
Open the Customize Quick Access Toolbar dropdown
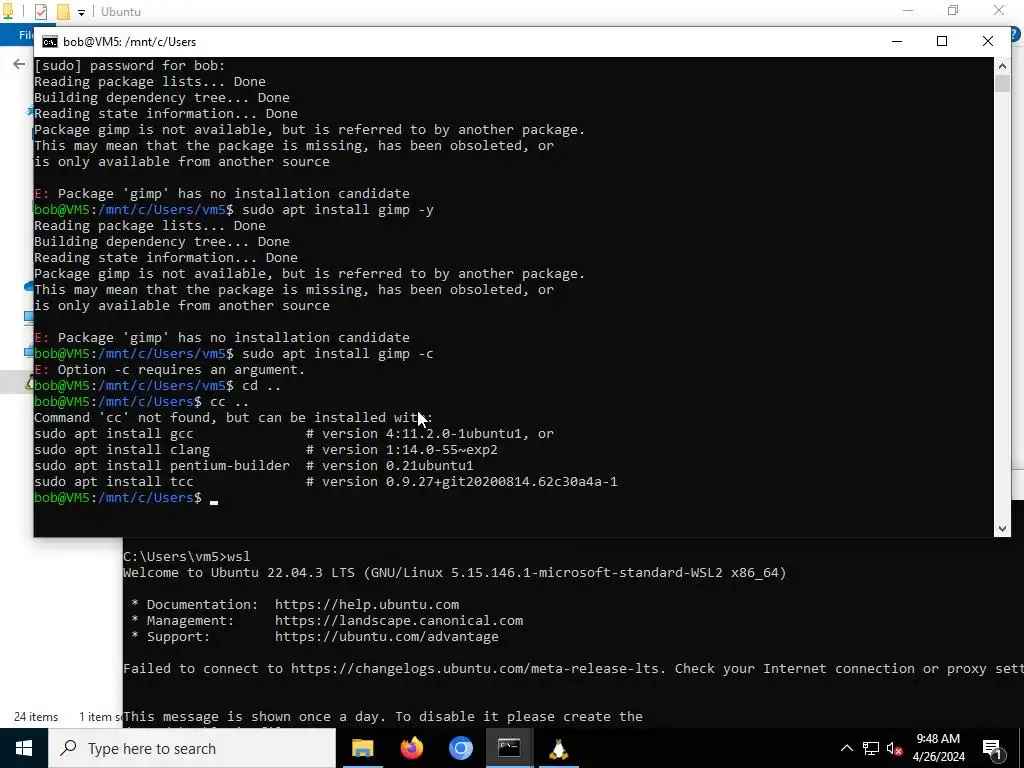point(81,12)
